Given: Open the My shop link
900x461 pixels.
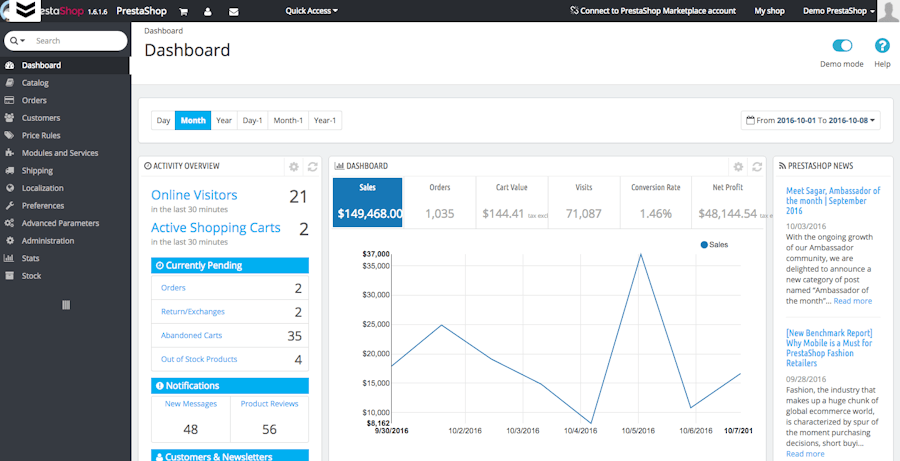Looking at the screenshot, I should coord(769,11).
